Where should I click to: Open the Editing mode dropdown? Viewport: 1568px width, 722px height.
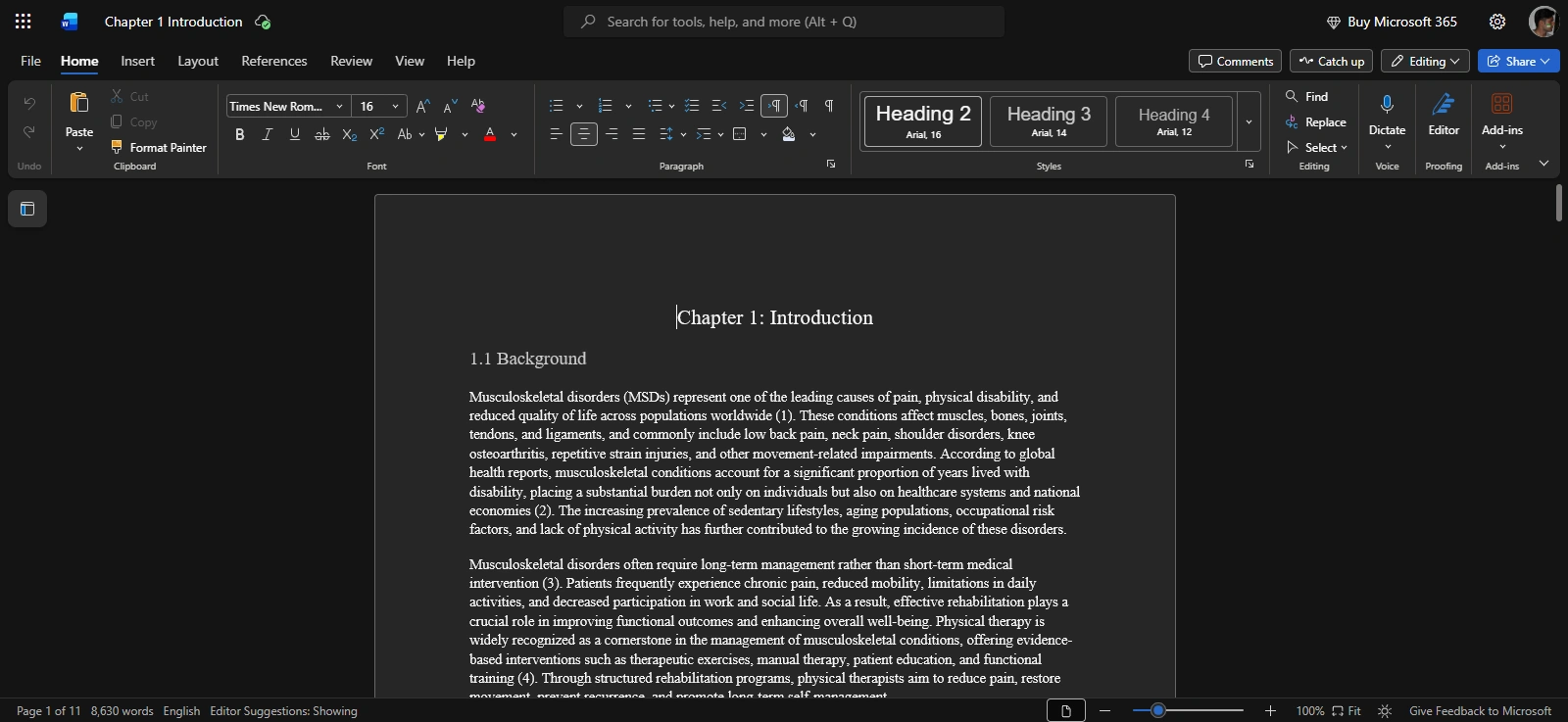(x=1425, y=61)
